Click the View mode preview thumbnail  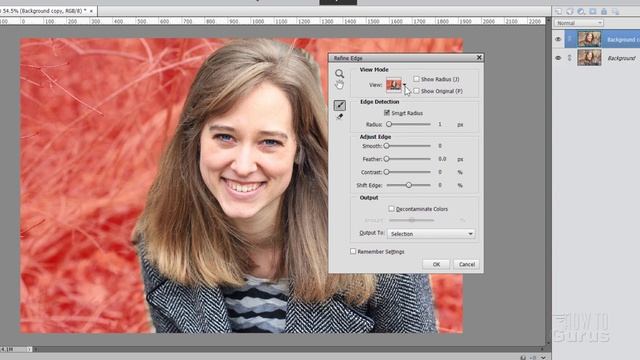[393, 85]
